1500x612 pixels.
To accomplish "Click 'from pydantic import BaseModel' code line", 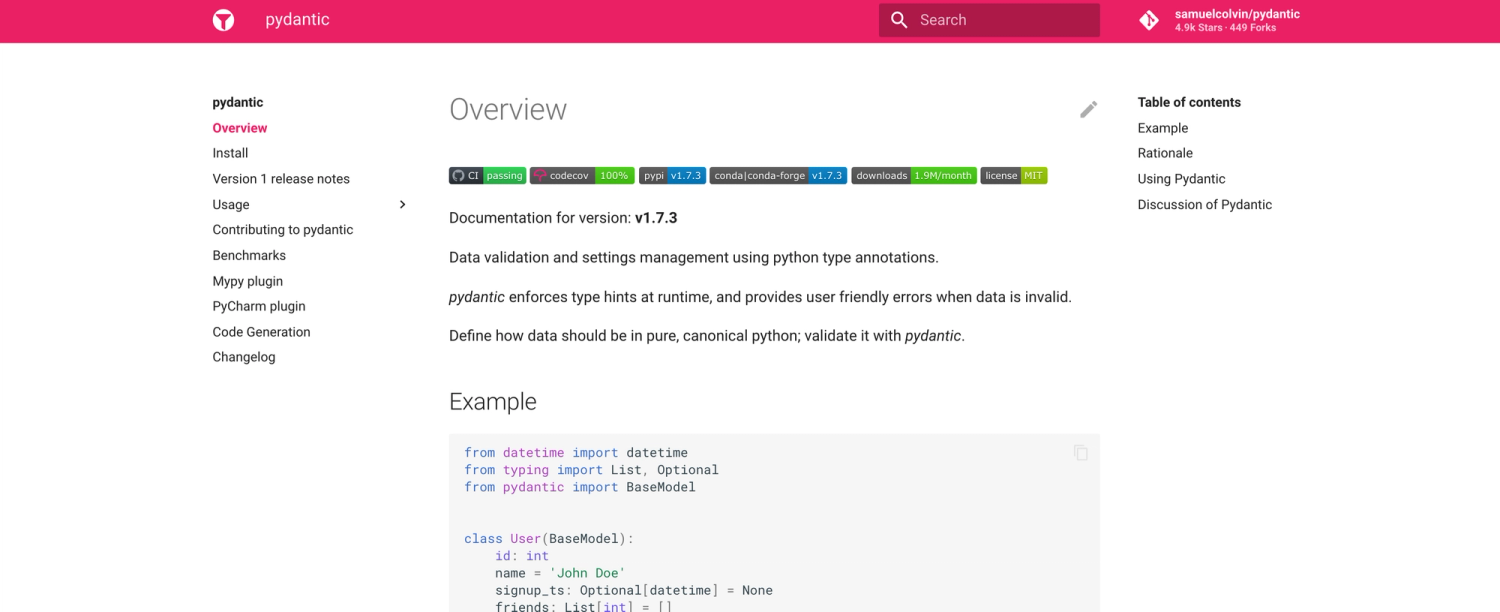I will tap(580, 487).
